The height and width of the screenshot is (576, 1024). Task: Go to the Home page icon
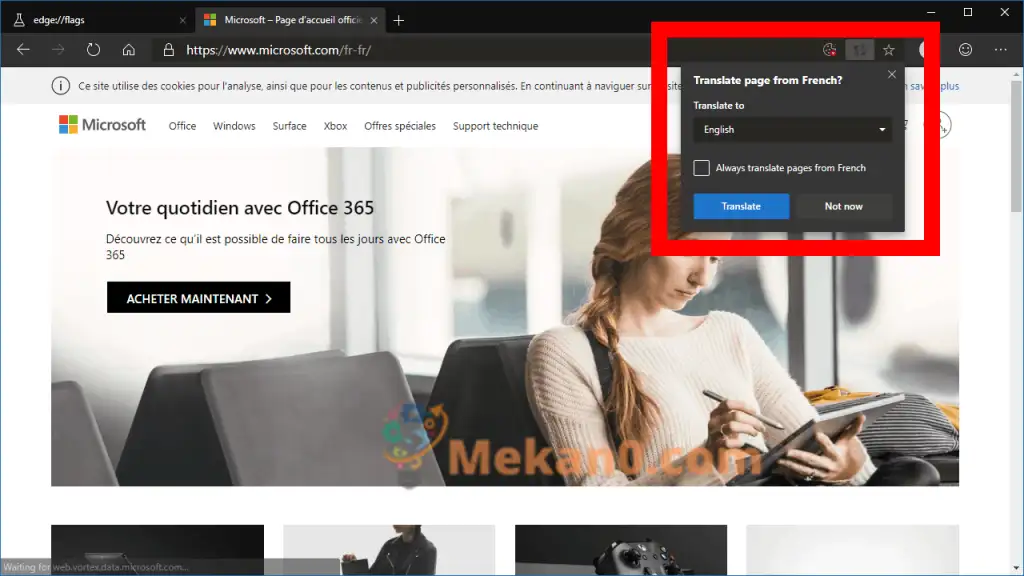128,49
